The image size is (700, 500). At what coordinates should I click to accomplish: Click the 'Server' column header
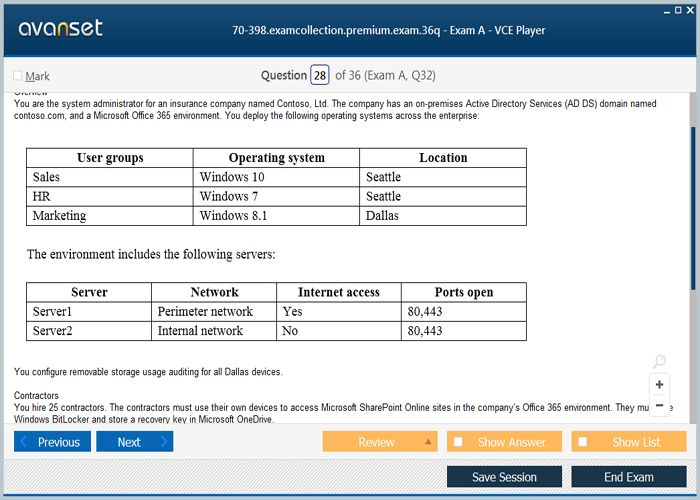[x=89, y=292]
